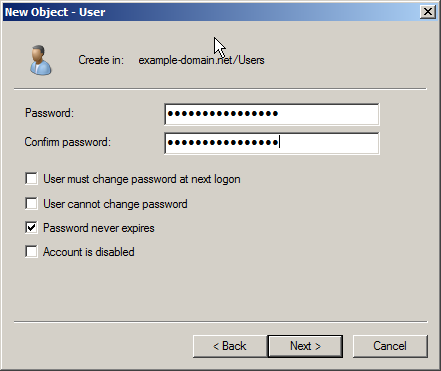The image size is (441, 371).
Task: Click the 'Account is disabled' label text
Action: click(x=89, y=252)
